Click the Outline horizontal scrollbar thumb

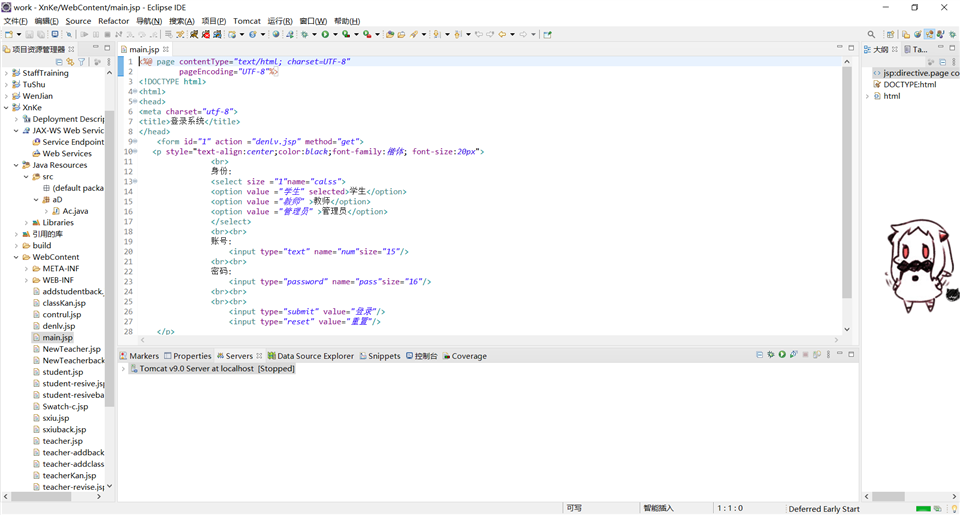[x=888, y=496]
